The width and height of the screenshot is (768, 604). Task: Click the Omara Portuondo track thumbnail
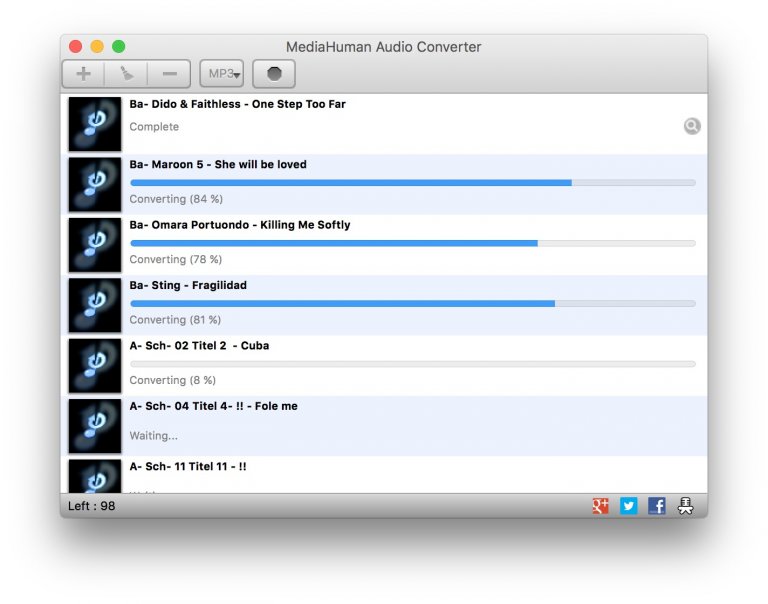click(x=95, y=245)
